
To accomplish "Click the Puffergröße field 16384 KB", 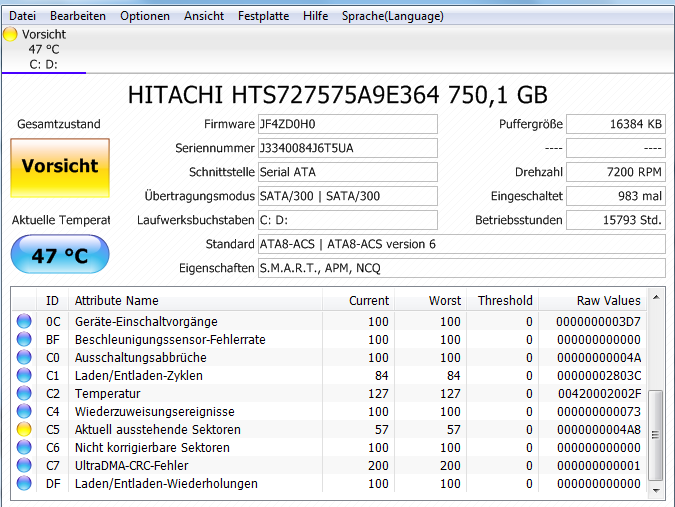I will pos(616,124).
